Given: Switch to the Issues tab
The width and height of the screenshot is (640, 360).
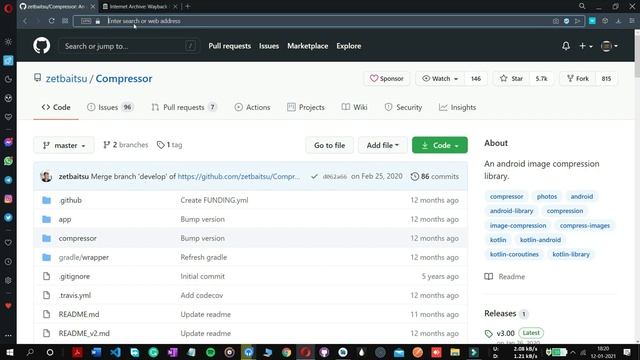Looking at the screenshot, I should pos(110,107).
